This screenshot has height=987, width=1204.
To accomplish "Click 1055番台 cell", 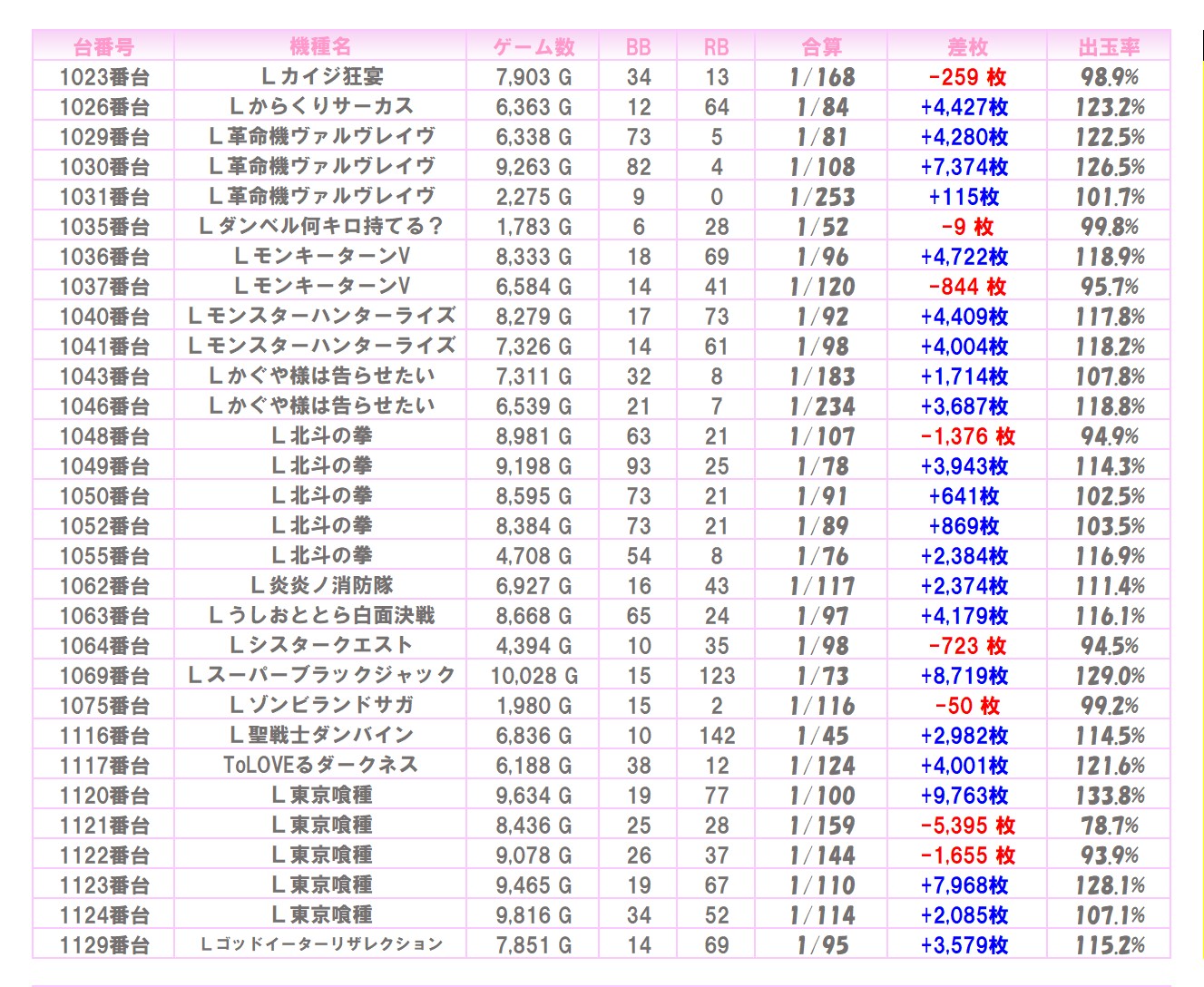I will point(104,556).
